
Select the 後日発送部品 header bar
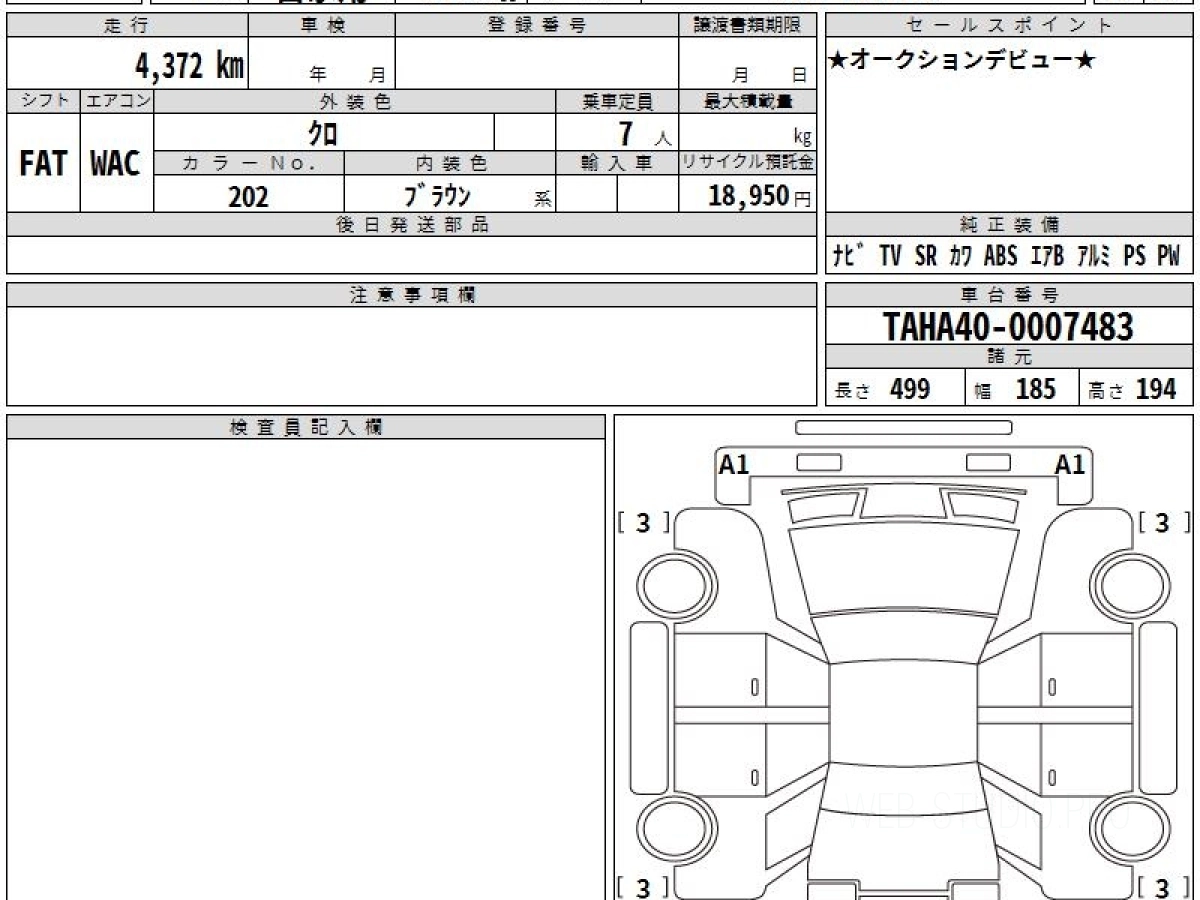coord(411,225)
